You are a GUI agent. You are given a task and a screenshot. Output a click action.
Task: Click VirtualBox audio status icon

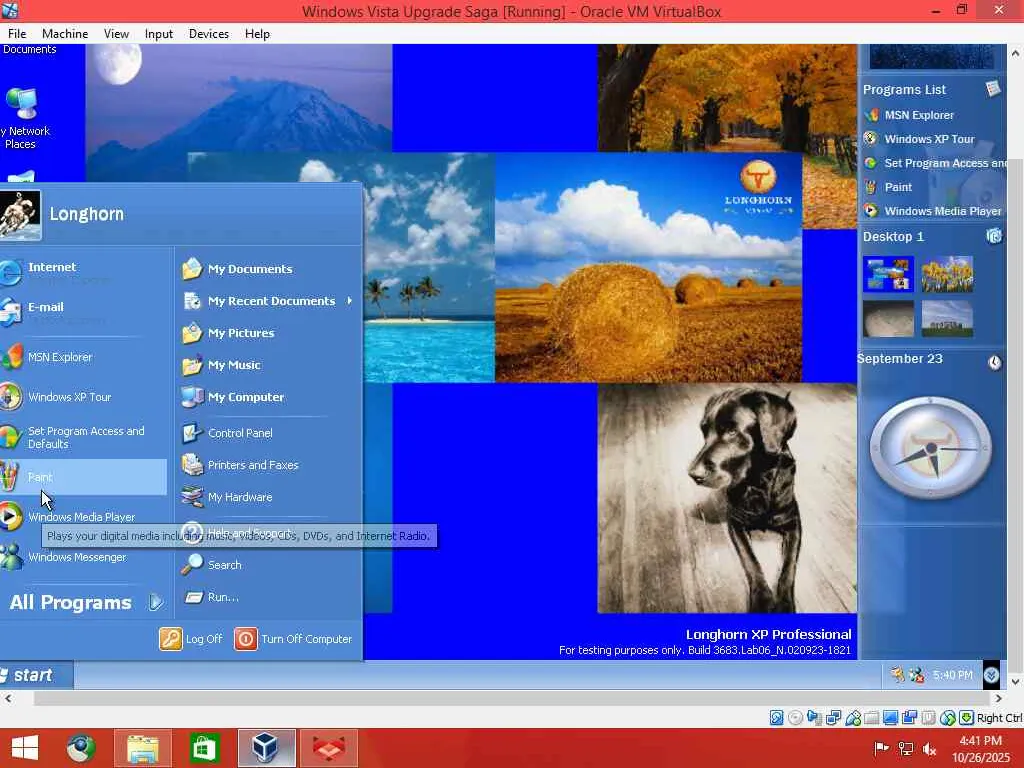coord(814,718)
